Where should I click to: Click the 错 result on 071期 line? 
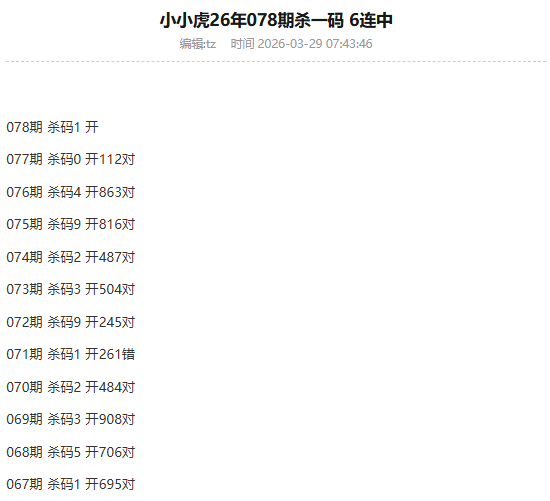coord(128,354)
